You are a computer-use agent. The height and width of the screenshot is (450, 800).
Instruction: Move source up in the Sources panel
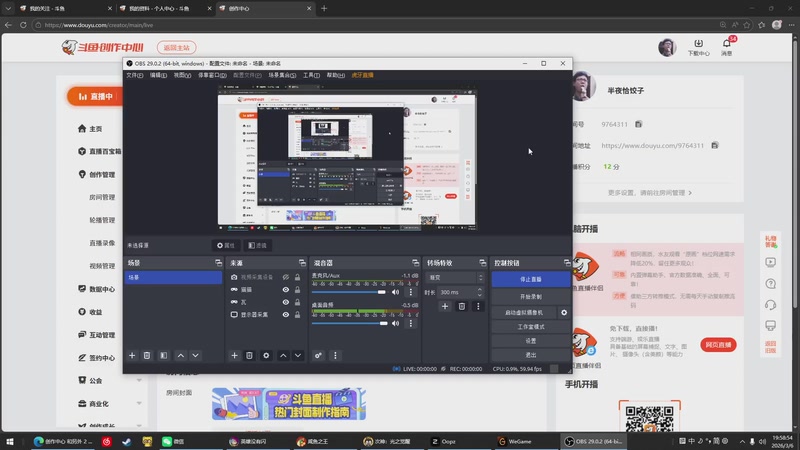283,355
